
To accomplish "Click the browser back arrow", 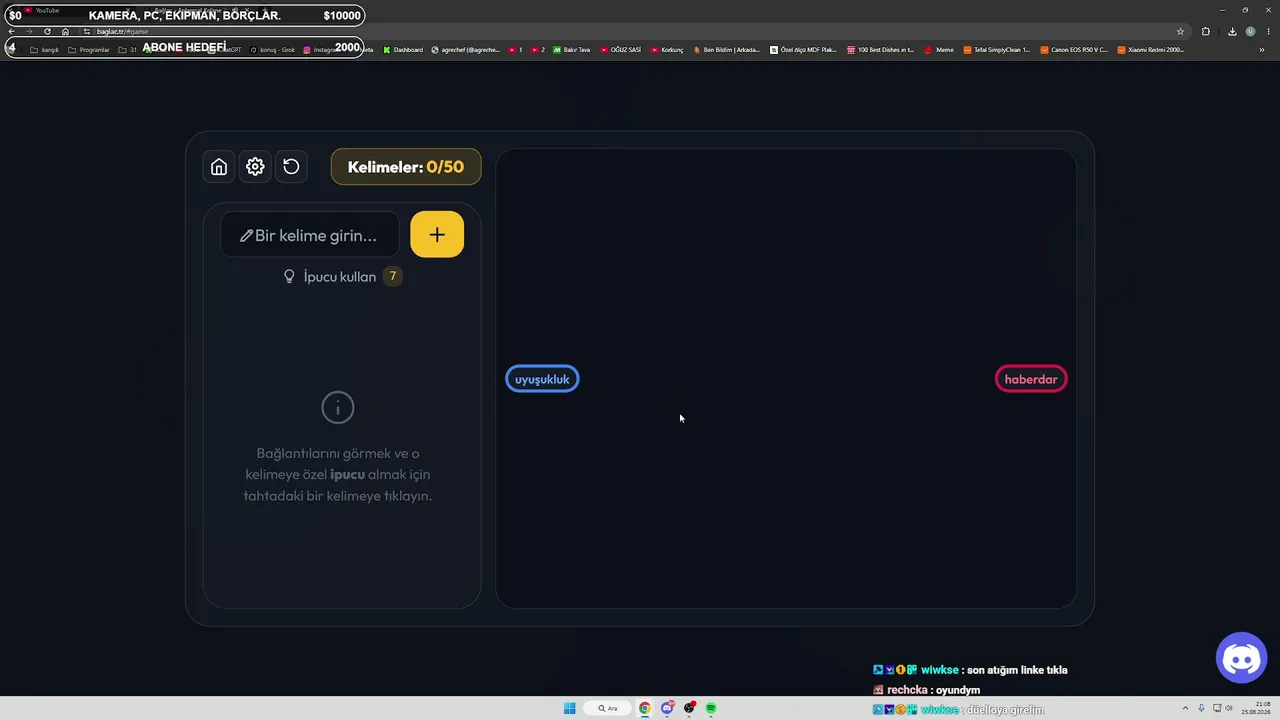I will [11, 31].
